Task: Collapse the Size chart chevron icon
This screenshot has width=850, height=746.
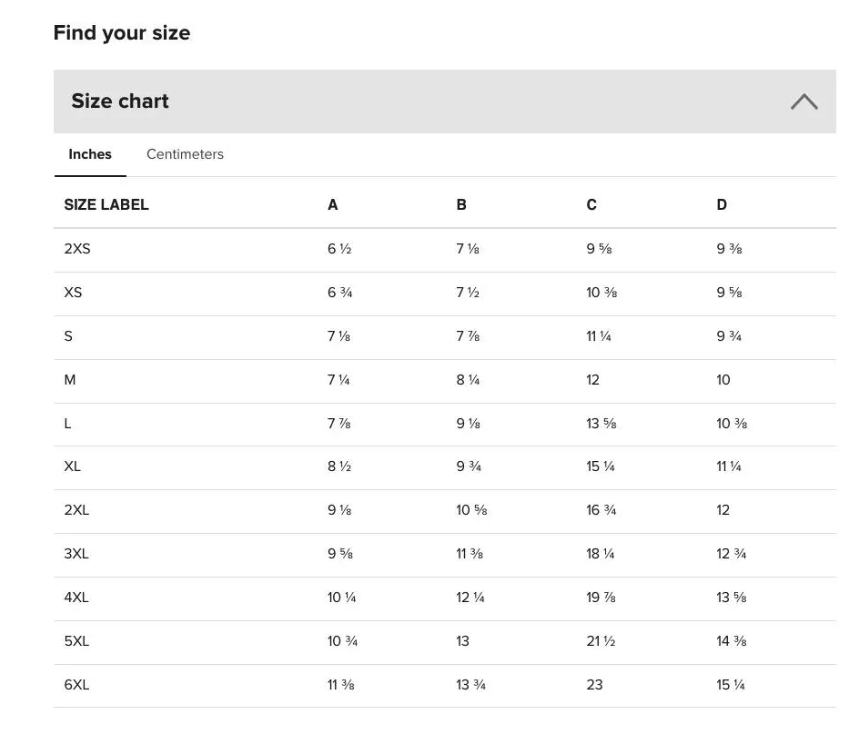Action: click(x=803, y=102)
